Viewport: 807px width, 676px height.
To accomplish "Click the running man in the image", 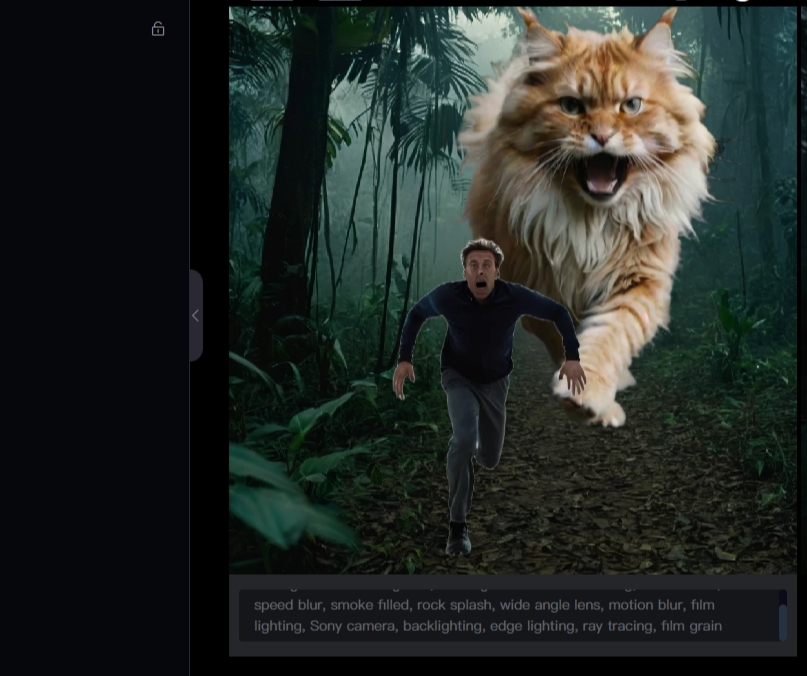I will pos(480,380).
